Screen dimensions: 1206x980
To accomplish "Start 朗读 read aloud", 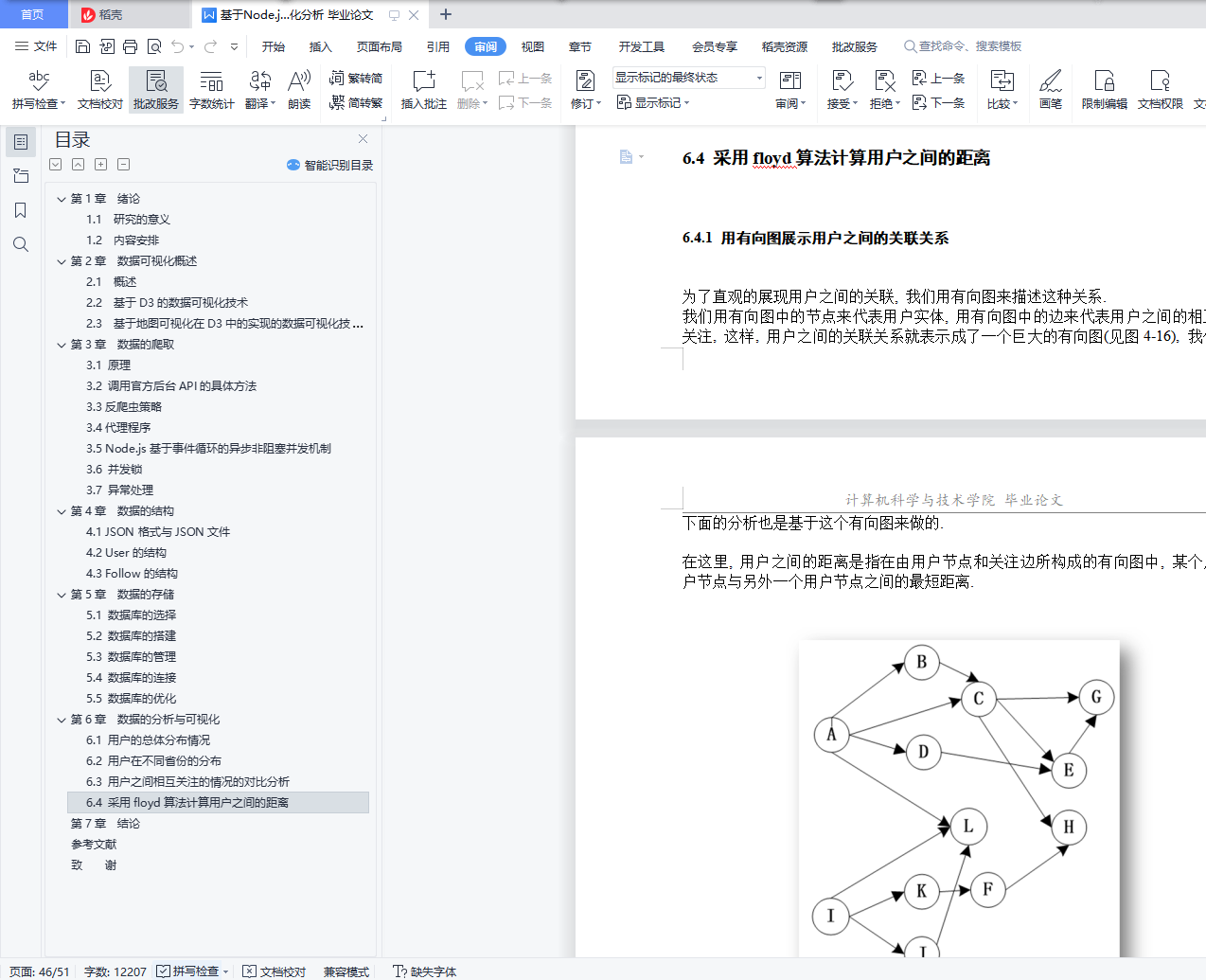I will click(x=299, y=90).
